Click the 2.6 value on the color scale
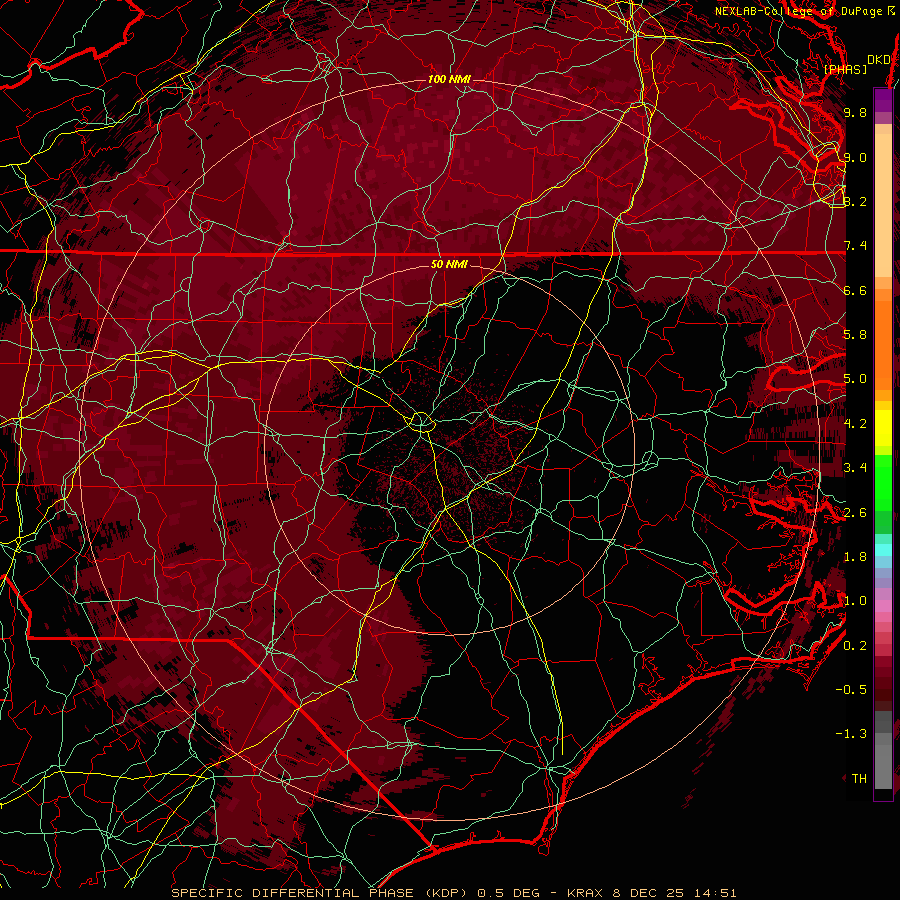This screenshot has height=900, width=900. (x=855, y=513)
